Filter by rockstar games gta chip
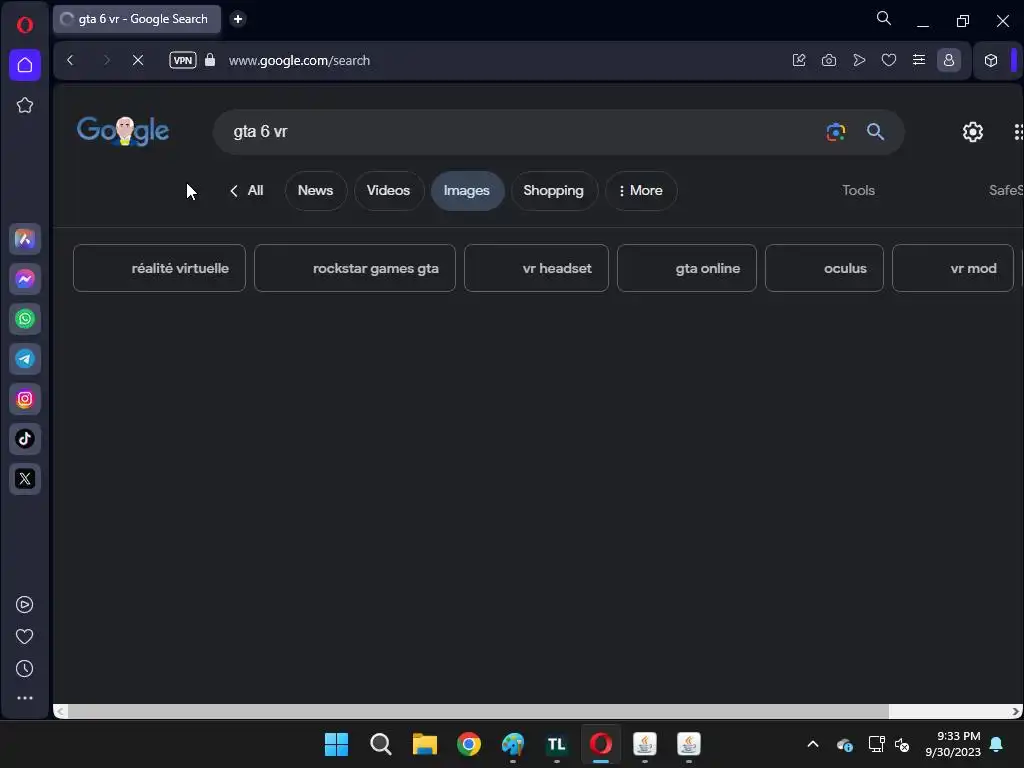Viewport: 1024px width, 768px height. point(355,268)
